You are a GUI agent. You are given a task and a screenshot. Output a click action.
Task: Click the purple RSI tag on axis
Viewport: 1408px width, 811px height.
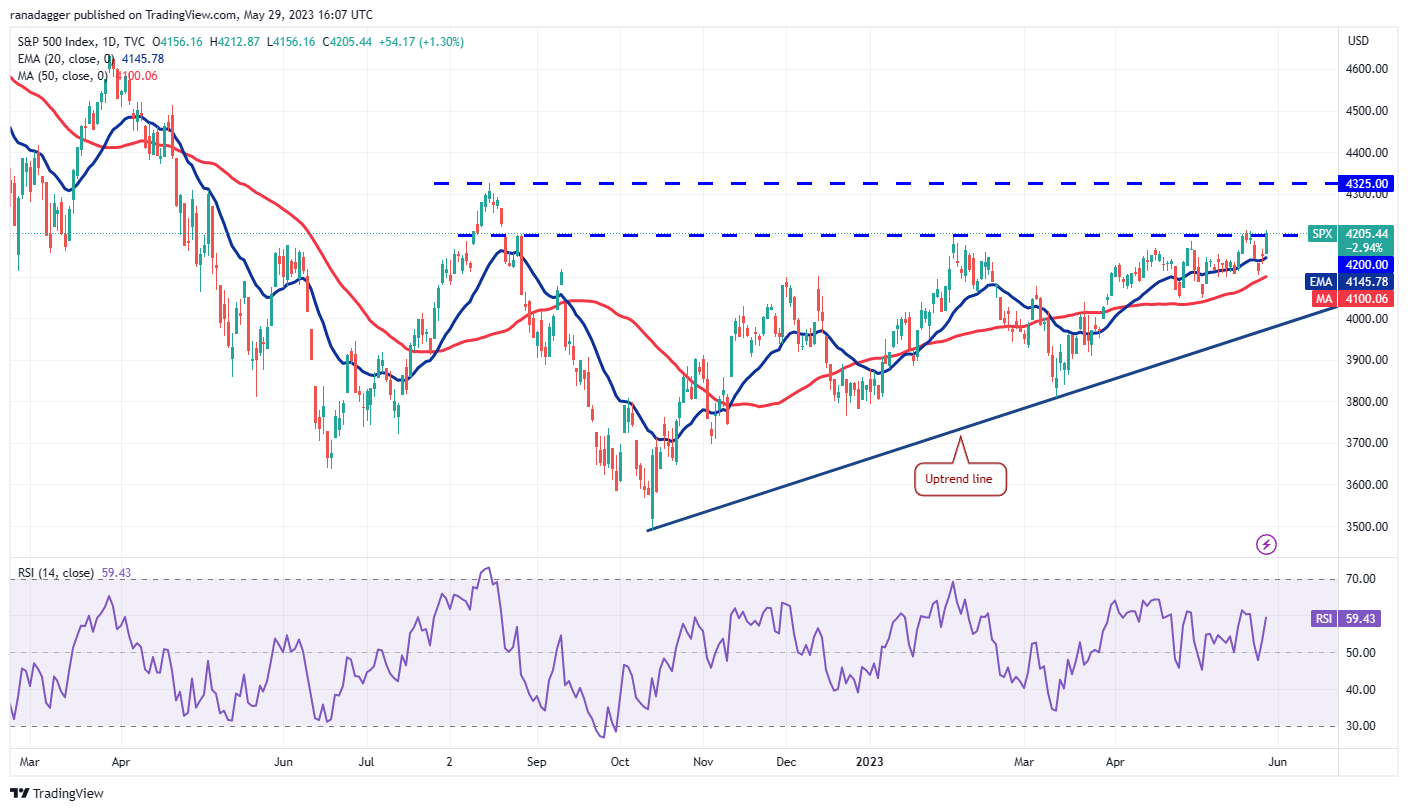1322,619
